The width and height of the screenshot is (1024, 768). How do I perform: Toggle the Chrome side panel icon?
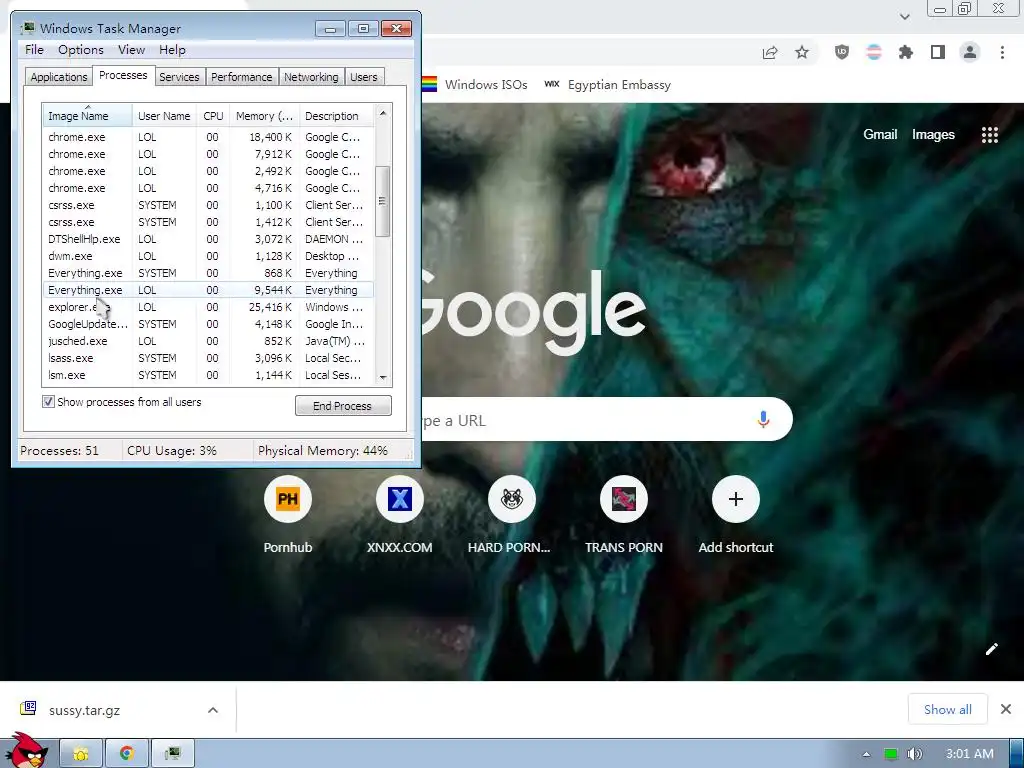click(x=938, y=52)
